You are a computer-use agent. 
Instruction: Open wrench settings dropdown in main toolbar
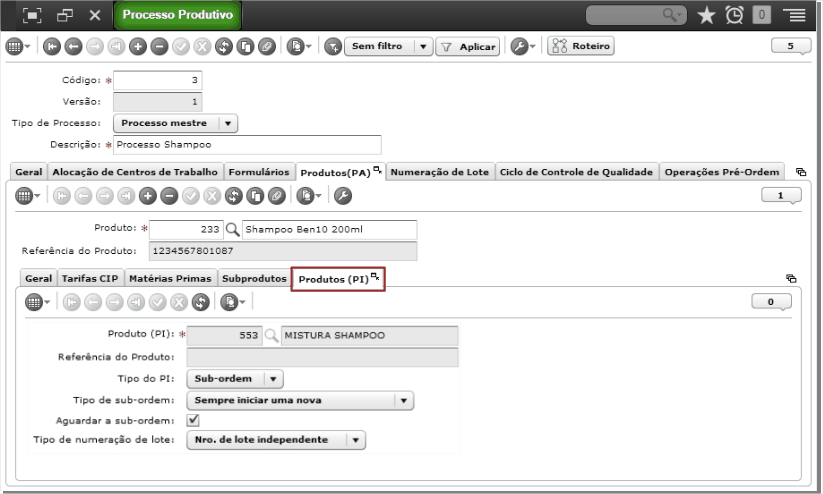coord(523,47)
